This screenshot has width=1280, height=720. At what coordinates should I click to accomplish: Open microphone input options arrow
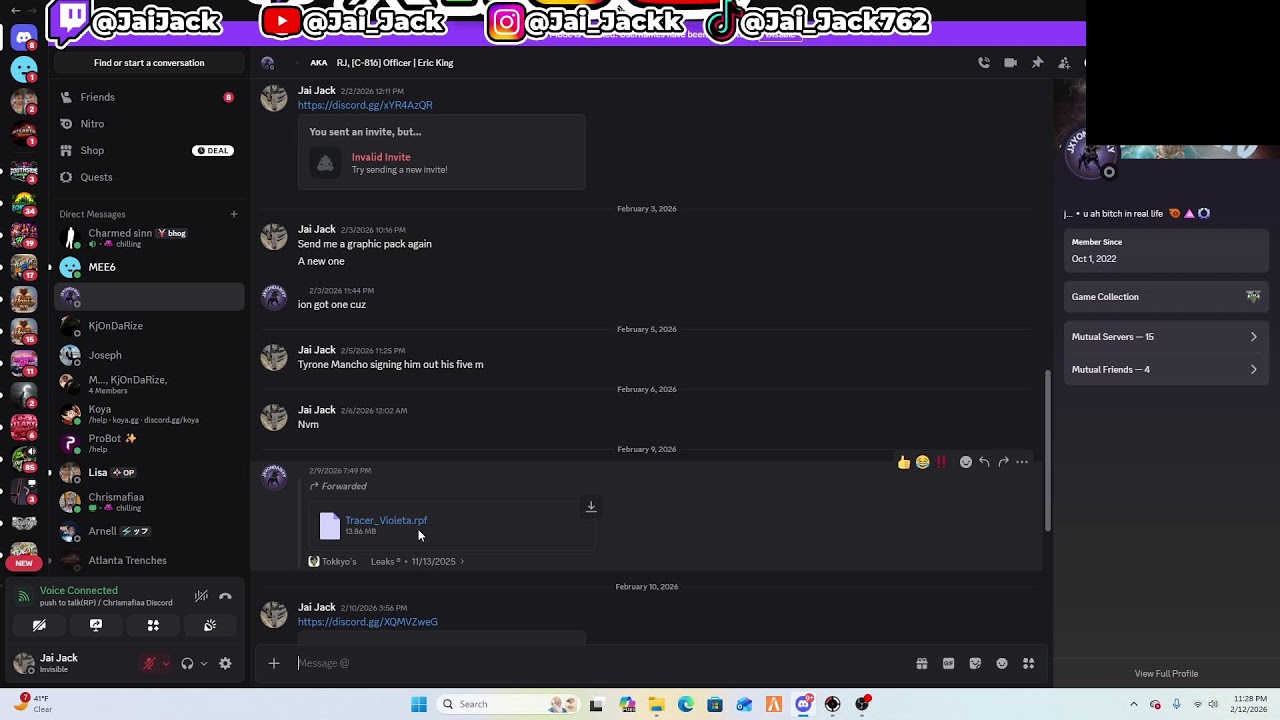[x=166, y=663]
